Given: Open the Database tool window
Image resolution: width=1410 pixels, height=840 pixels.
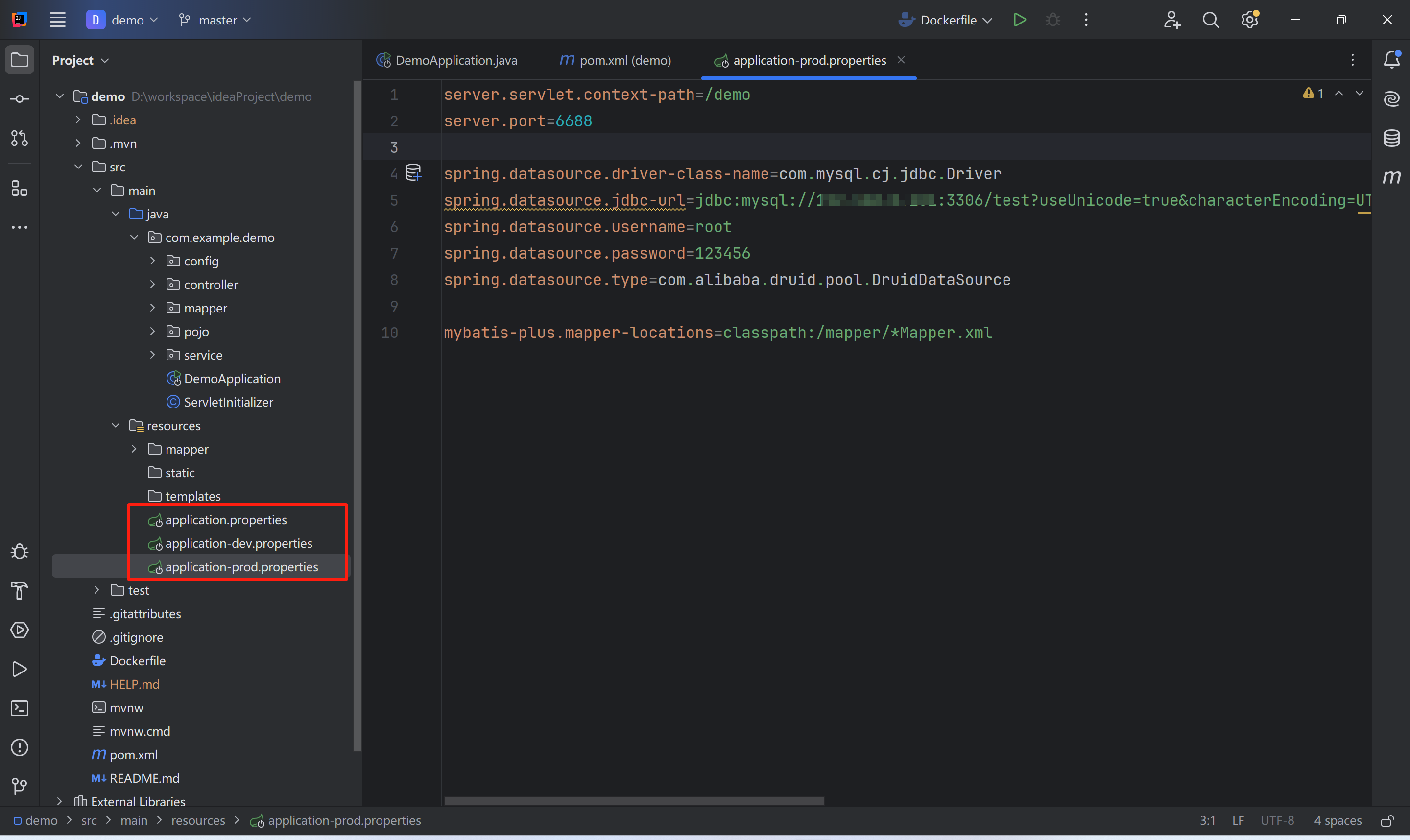Looking at the screenshot, I should (1391, 138).
